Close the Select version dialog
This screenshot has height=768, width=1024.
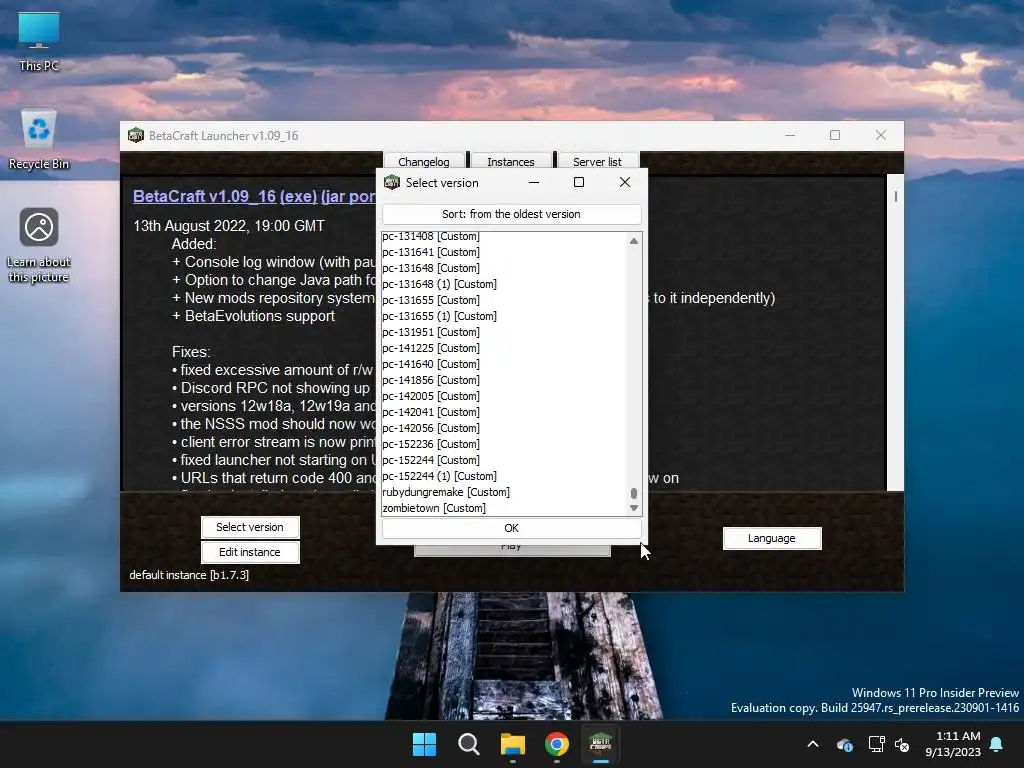point(625,182)
